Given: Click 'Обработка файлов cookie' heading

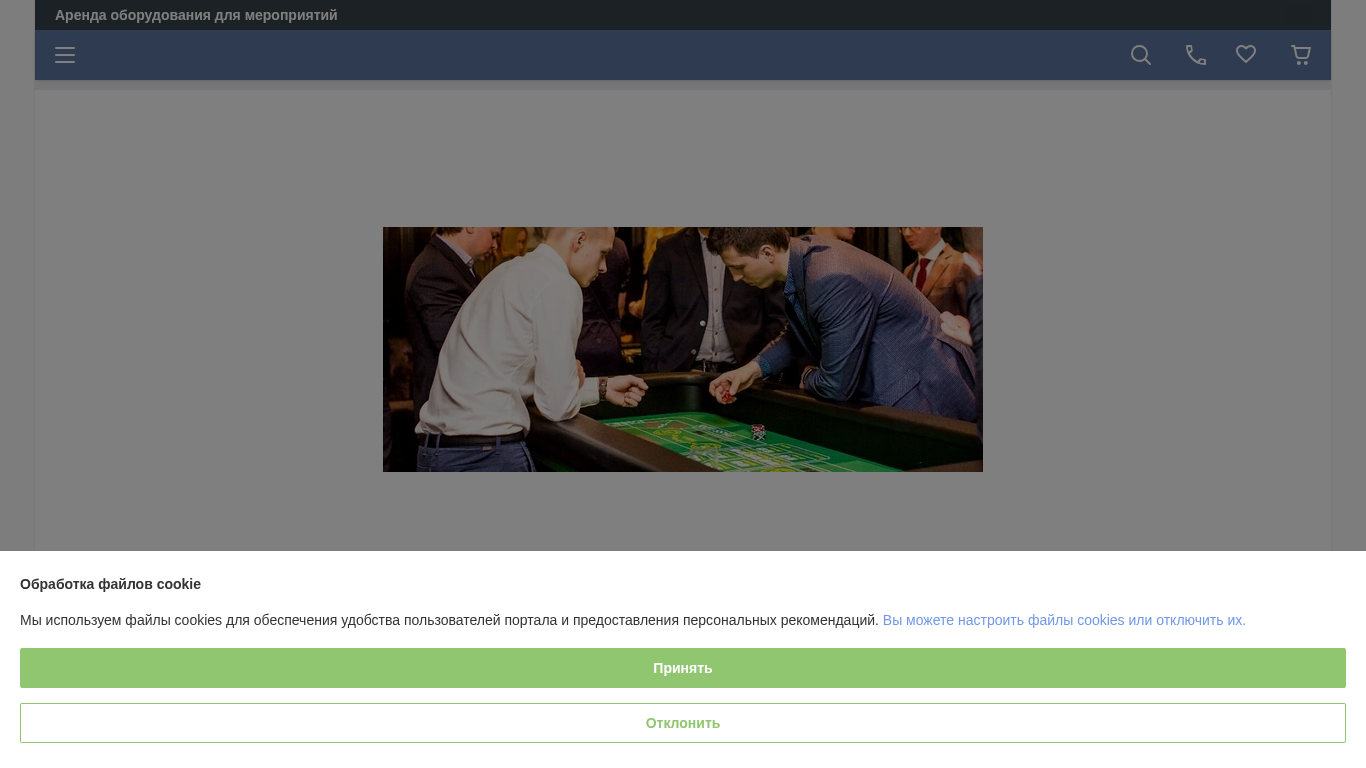Looking at the screenshot, I should click(110, 584).
